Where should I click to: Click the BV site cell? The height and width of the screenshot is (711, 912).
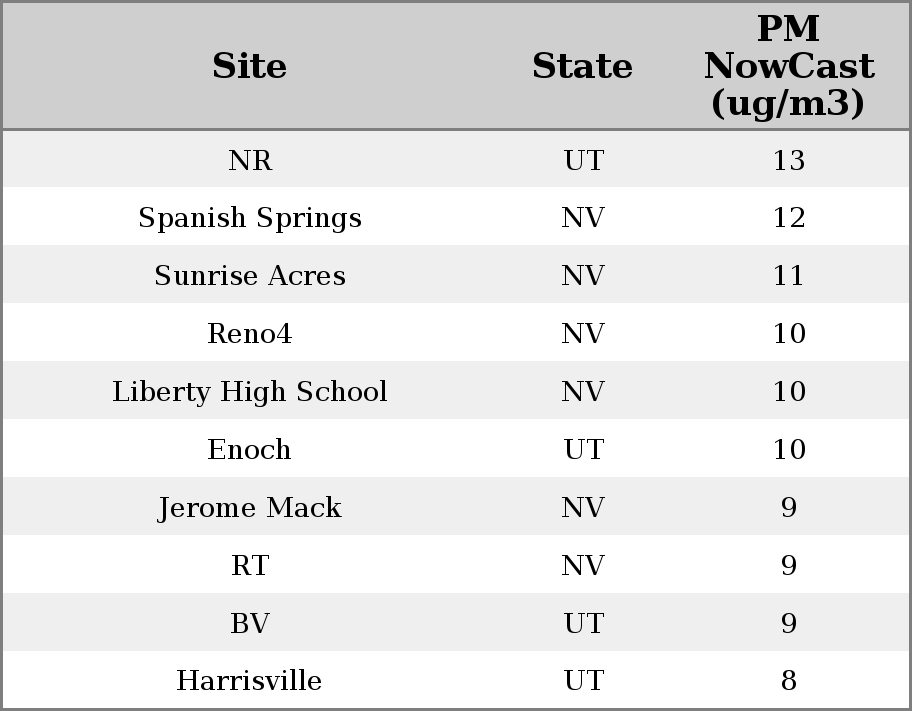[x=249, y=624]
